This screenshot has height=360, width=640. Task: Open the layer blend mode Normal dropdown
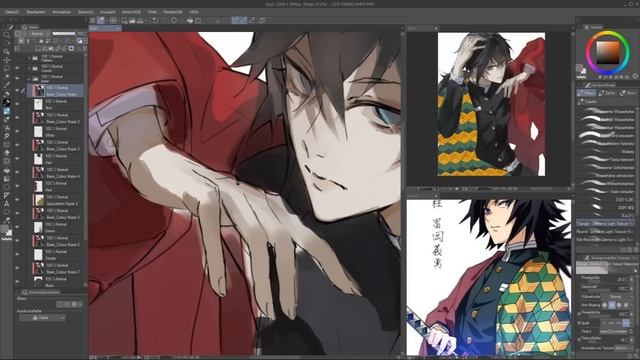click(39, 33)
